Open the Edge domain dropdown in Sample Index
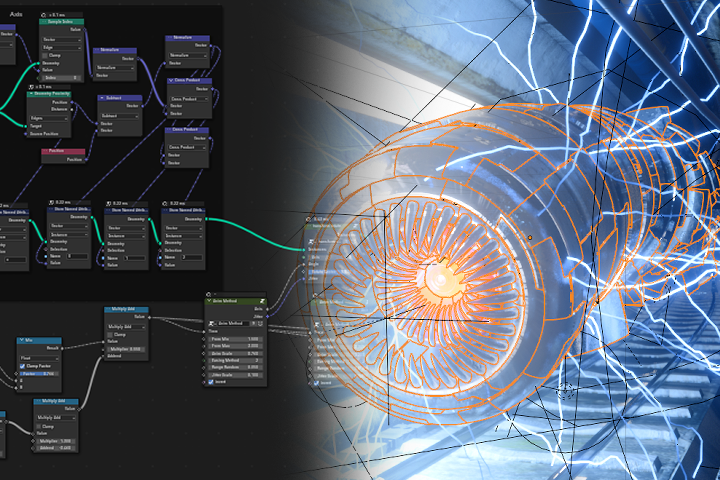The image size is (720, 480). pyautogui.click(x=62, y=47)
